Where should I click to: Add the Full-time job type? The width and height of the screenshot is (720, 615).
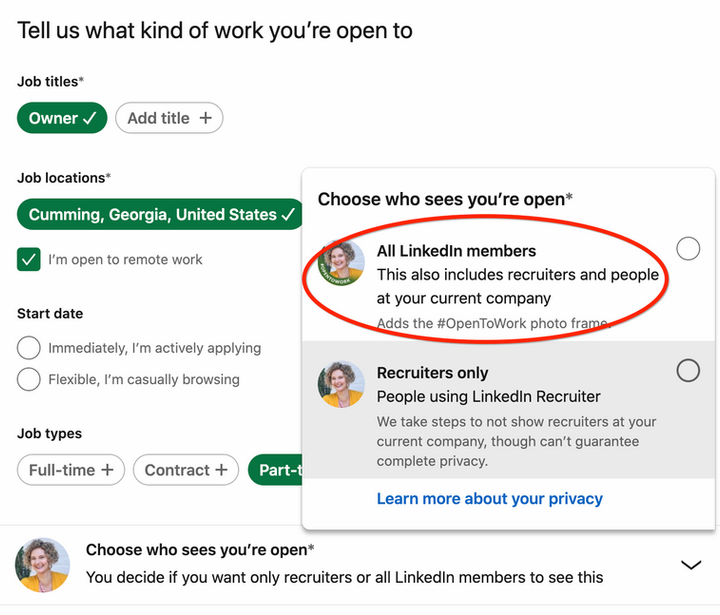71,470
